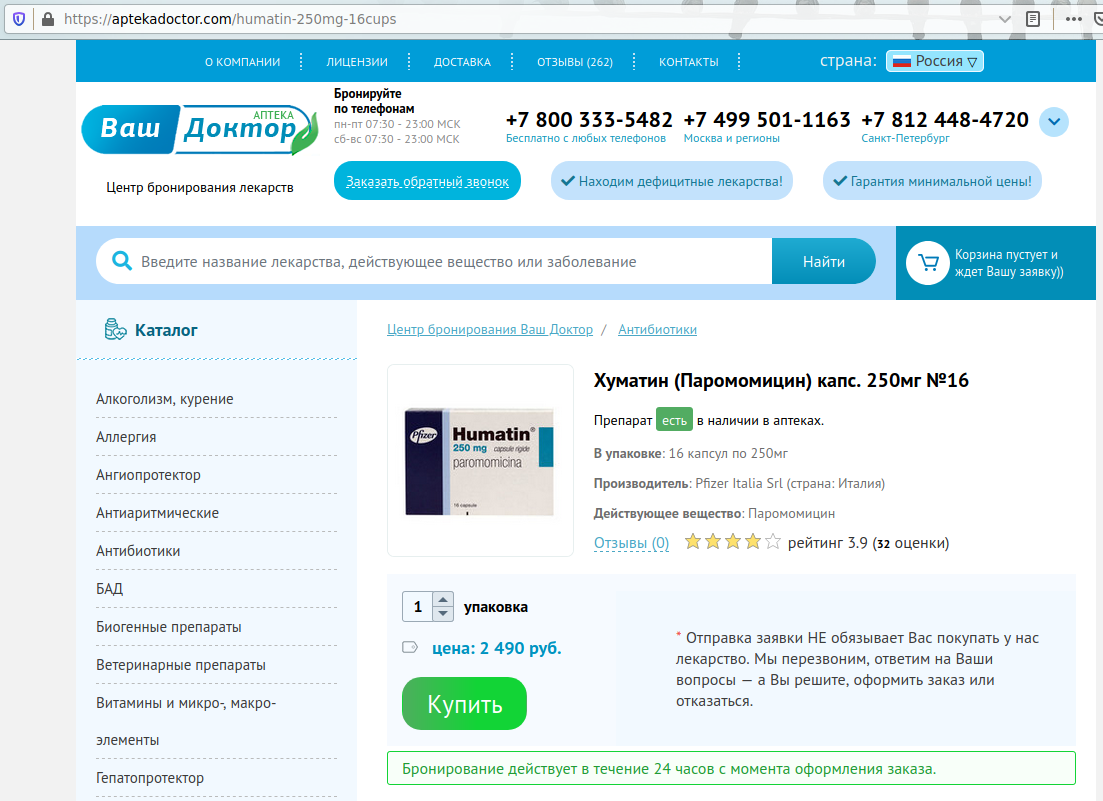Click phone number +7 812 448-4720
The image size is (1103, 801).
click(x=945, y=120)
